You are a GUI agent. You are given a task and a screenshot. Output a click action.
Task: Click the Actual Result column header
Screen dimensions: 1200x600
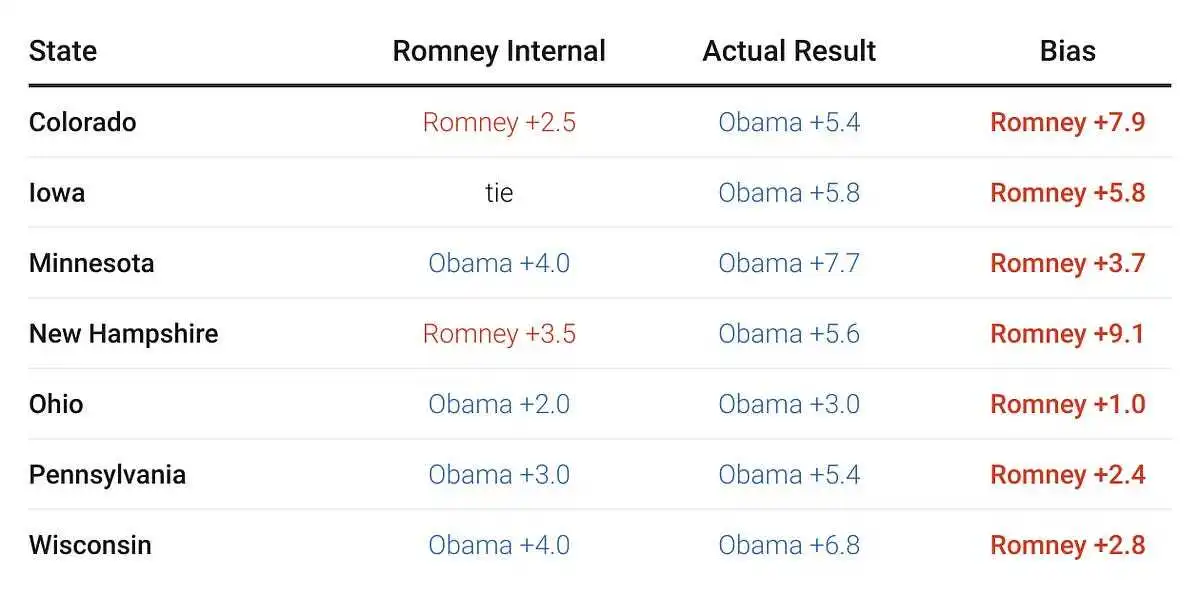789,51
